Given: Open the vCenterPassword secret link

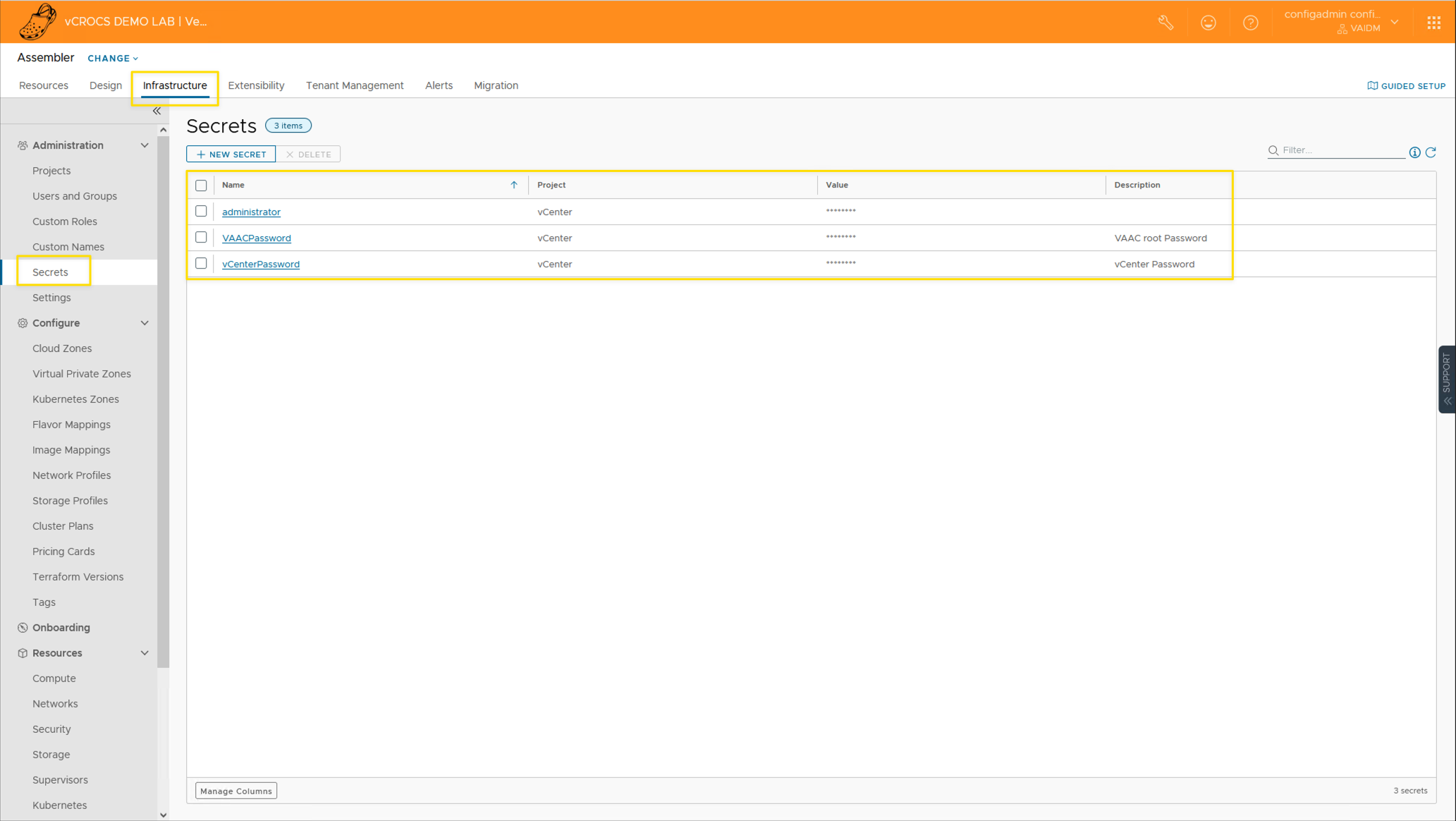Looking at the screenshot, I should [x=261, y=264].
